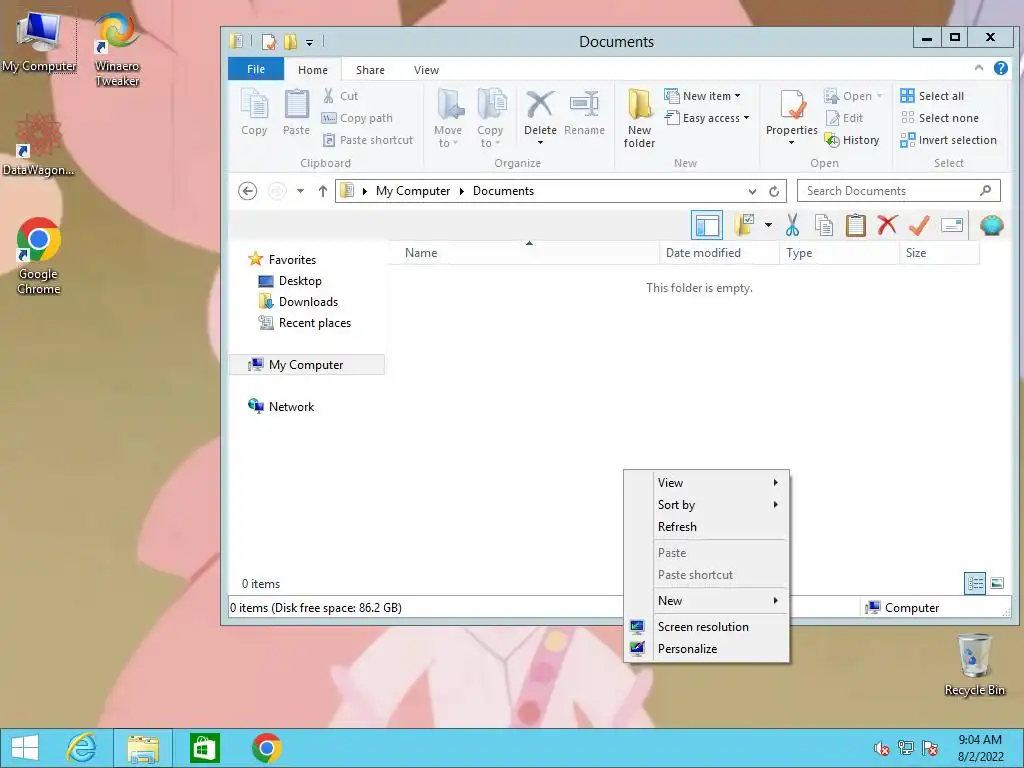Switch to large thumbnails view in the status corner
The width and height of the screenshot is (1024, 768).
[997, 583]
